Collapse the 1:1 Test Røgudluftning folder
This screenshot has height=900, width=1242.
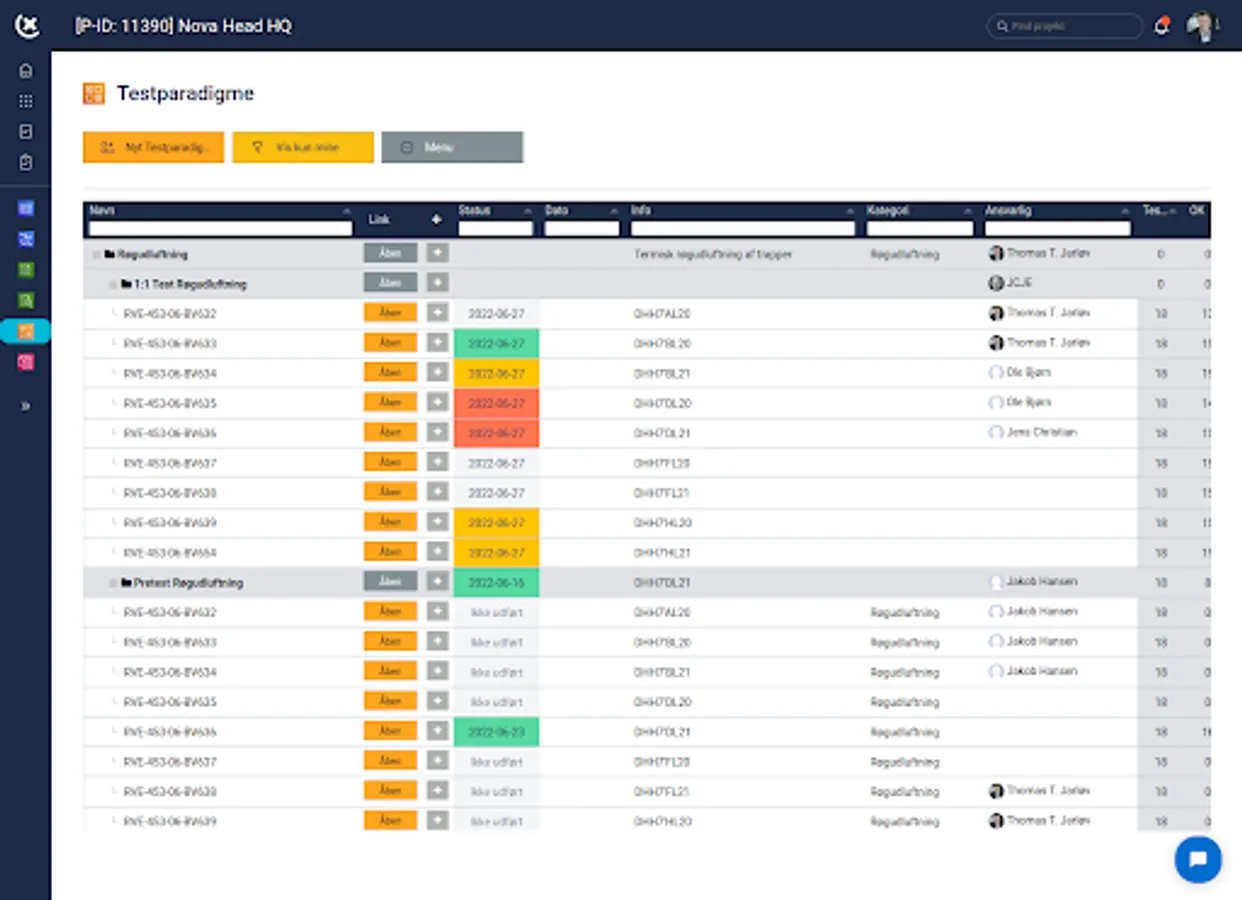coord(113,285)
